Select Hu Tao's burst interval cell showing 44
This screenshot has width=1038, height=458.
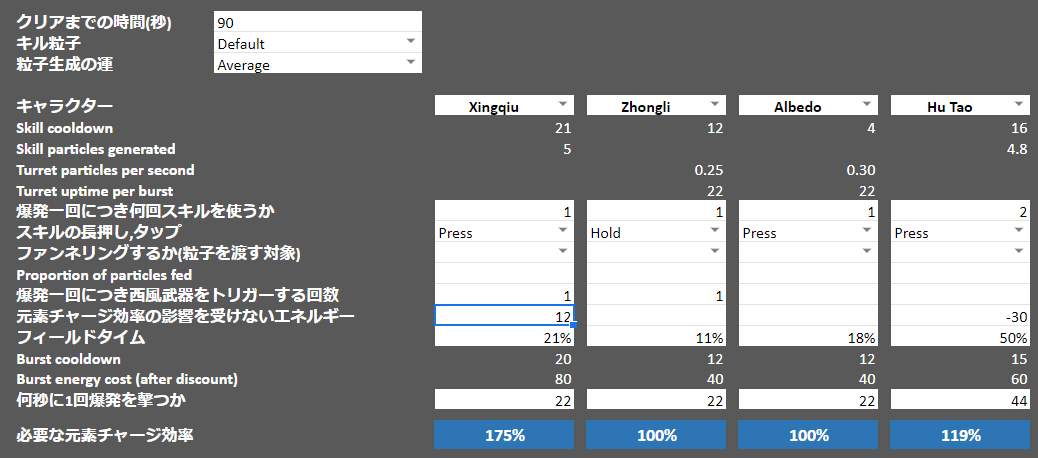coord(959,400)
